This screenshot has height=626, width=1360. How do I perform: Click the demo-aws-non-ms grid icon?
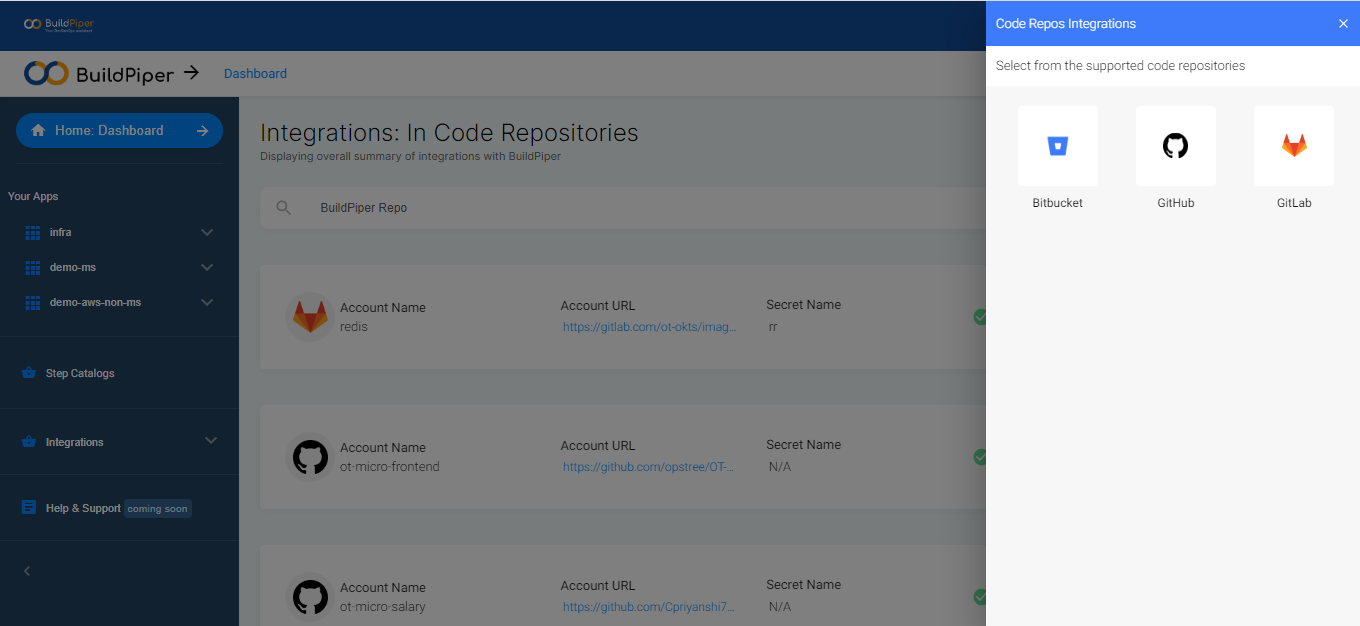click(32, 302)
